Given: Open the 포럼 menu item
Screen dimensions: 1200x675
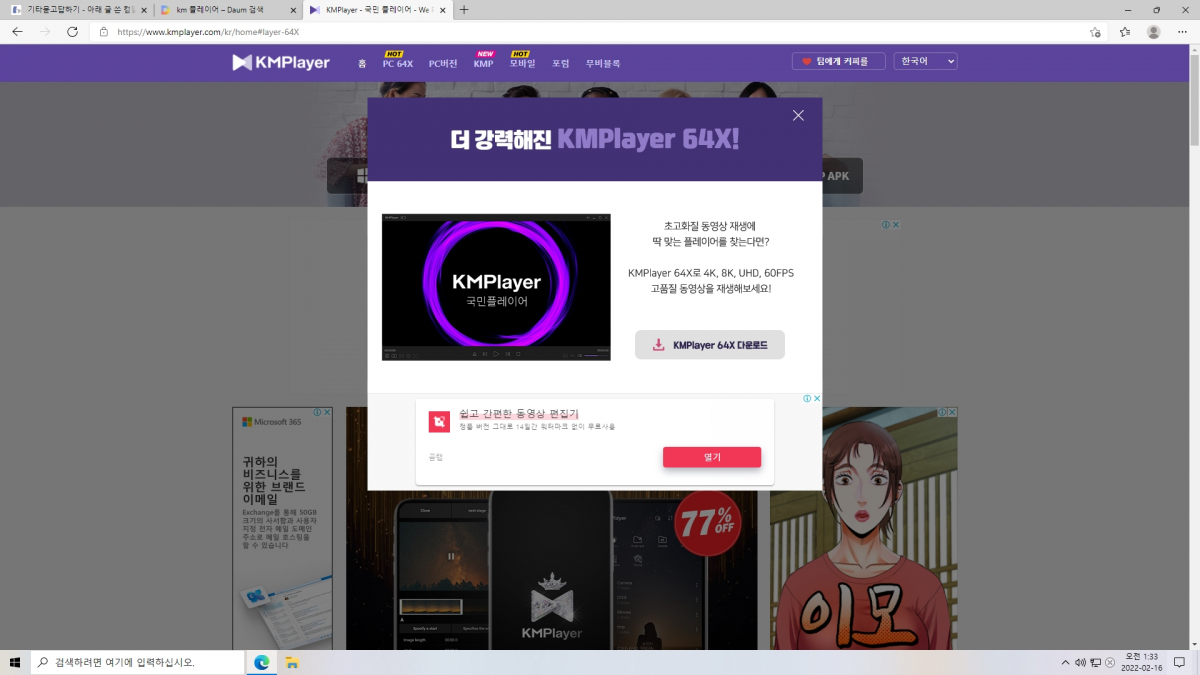Looking at the screenshot, I should point(560,63).
